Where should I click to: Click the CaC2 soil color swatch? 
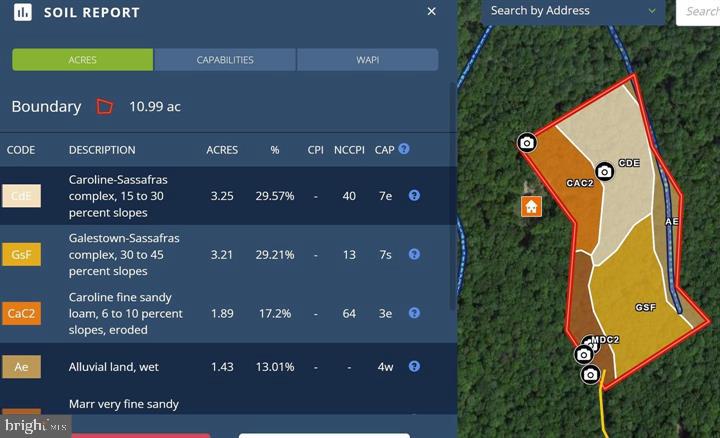tap(21, 313)
